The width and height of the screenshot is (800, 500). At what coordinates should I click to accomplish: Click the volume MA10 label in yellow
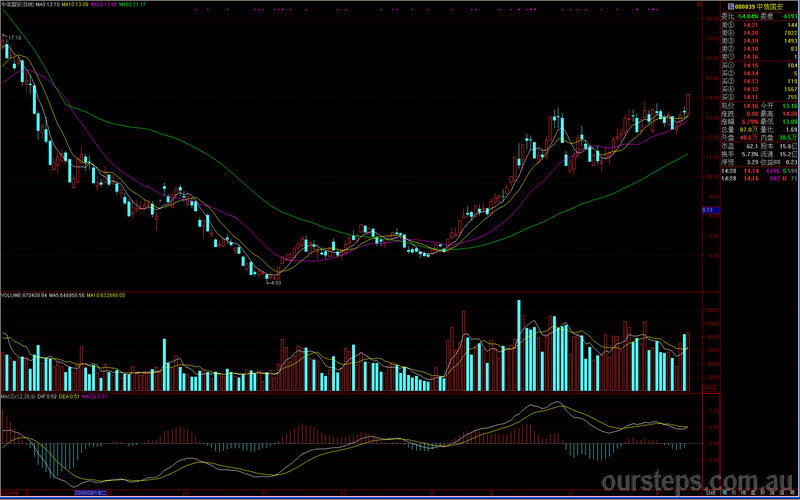[x=105, y=295]
